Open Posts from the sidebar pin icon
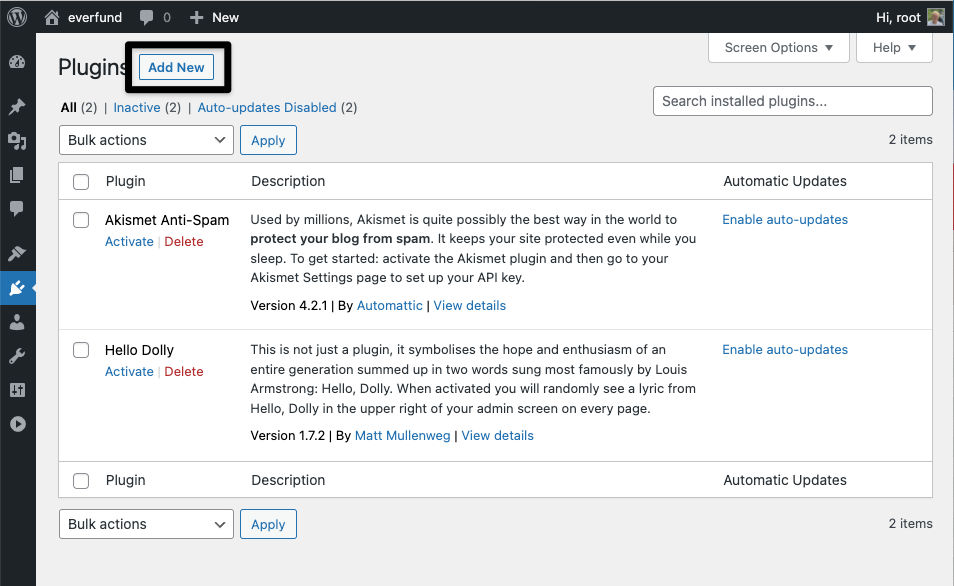Image resolution: width=954 pixels, height=586 pixels. 17,106
